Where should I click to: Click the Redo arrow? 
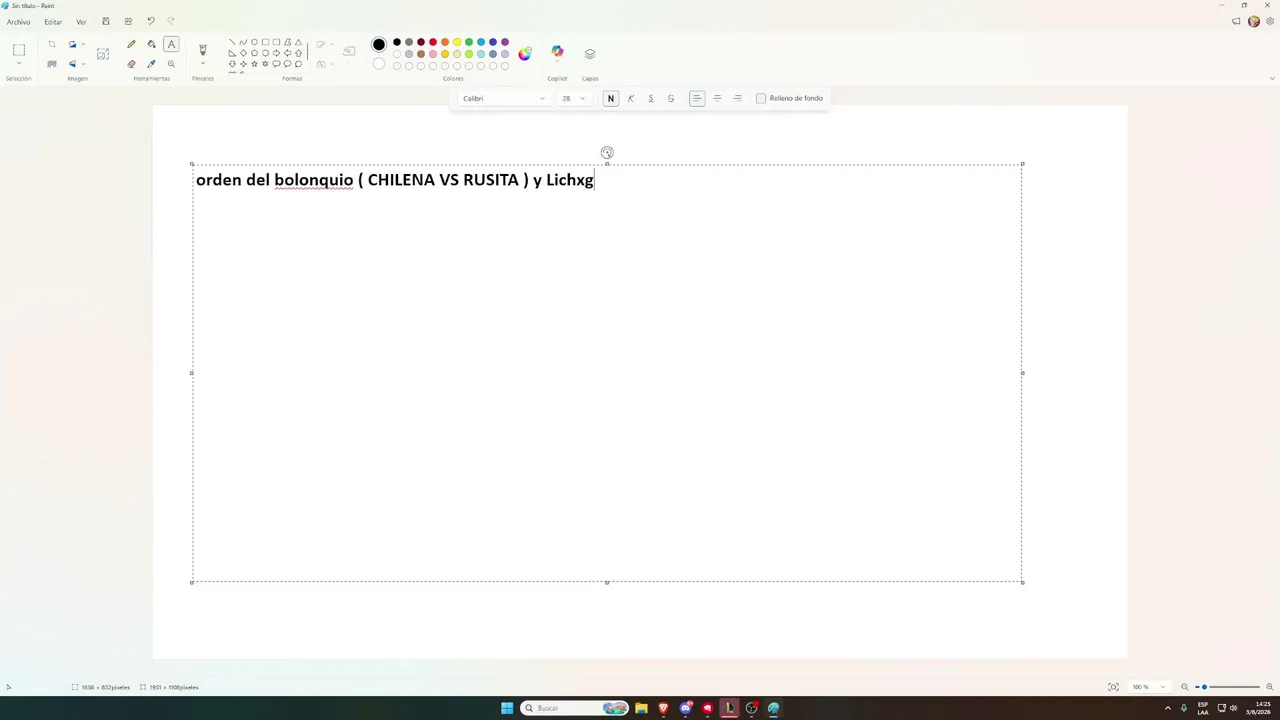[x=171, y=21]
